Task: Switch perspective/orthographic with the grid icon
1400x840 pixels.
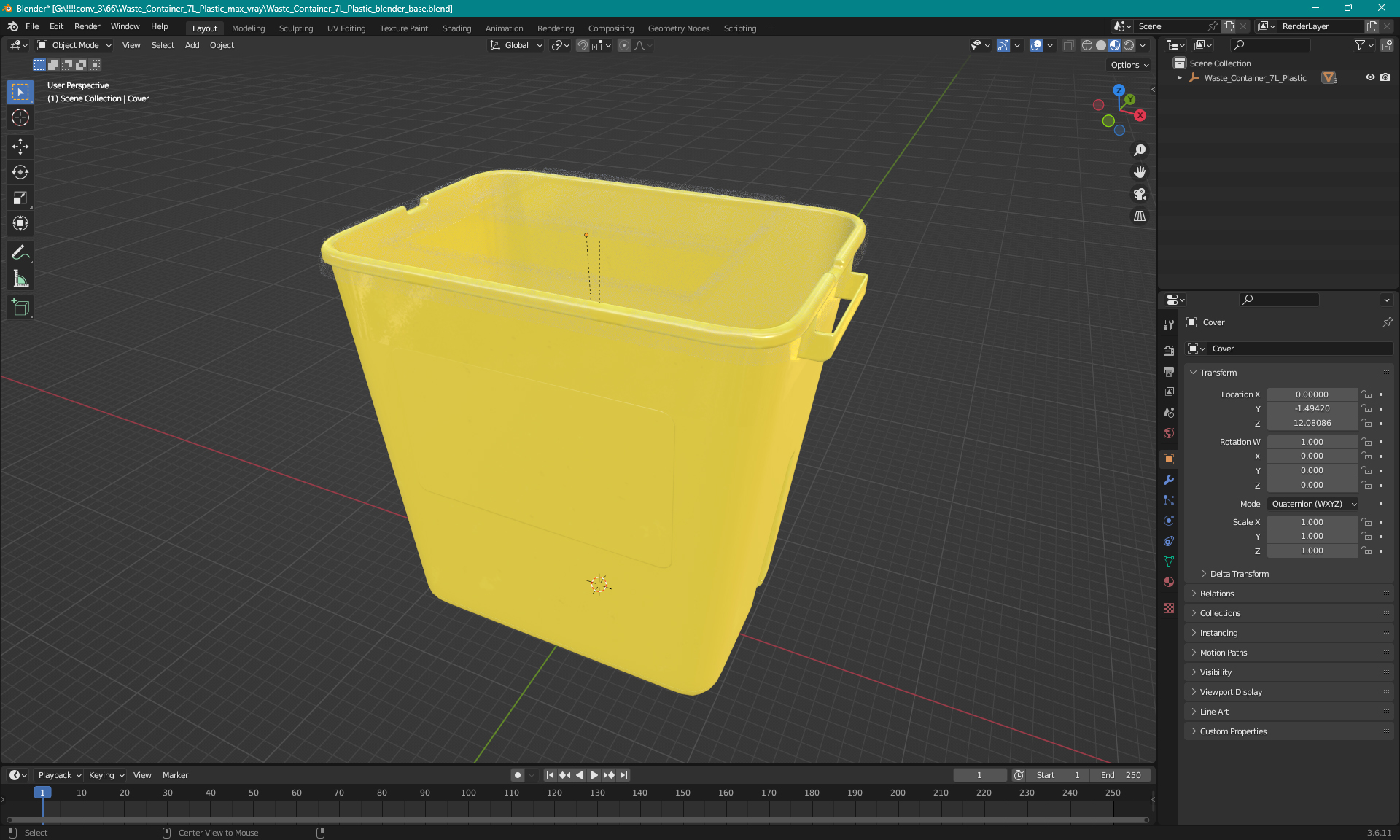Action: (1140, 217)
